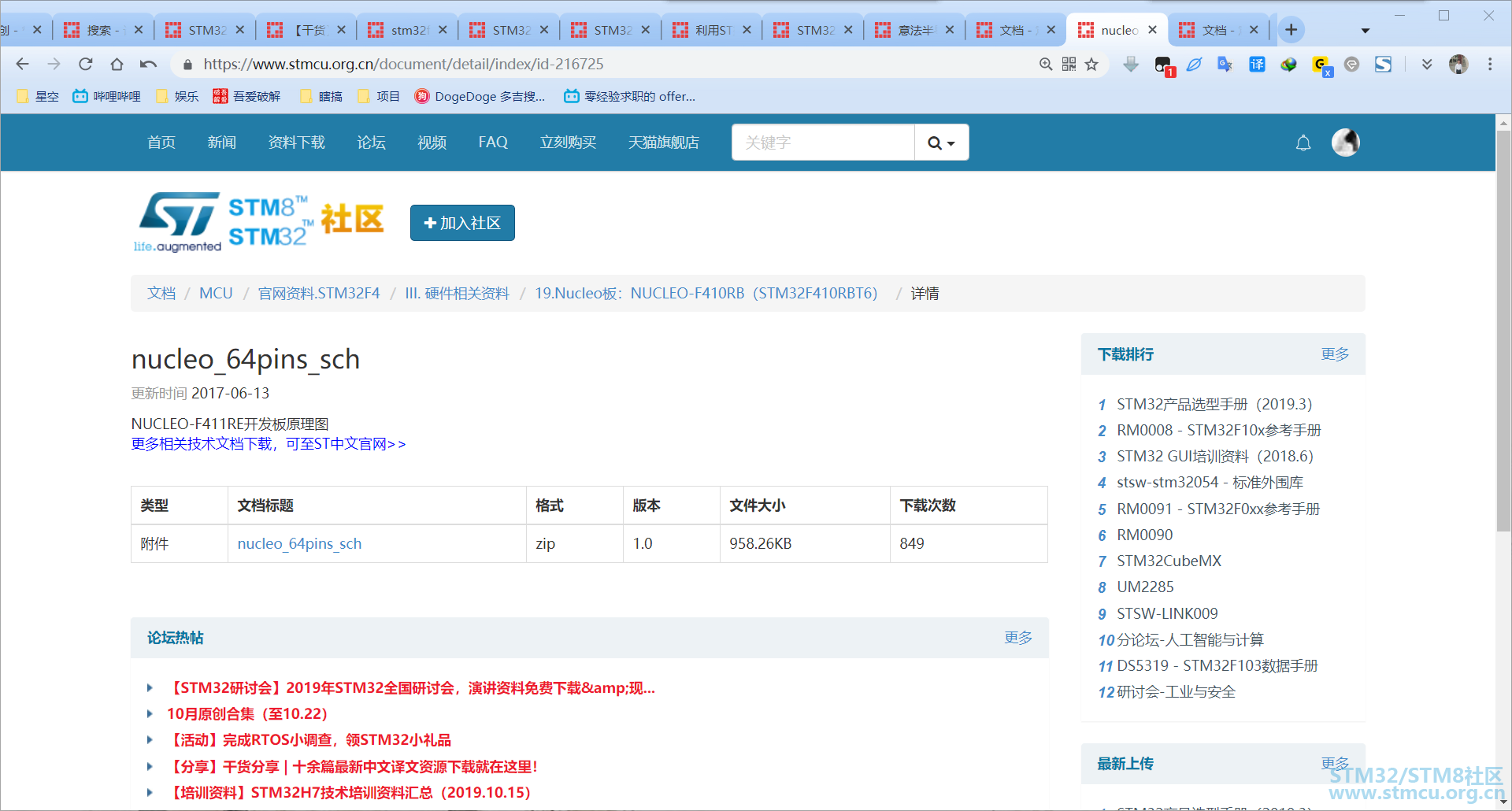Screen dimensions: 1512x811
Task: Go back using the browser back arrow
Action: (x=23, y=64)
